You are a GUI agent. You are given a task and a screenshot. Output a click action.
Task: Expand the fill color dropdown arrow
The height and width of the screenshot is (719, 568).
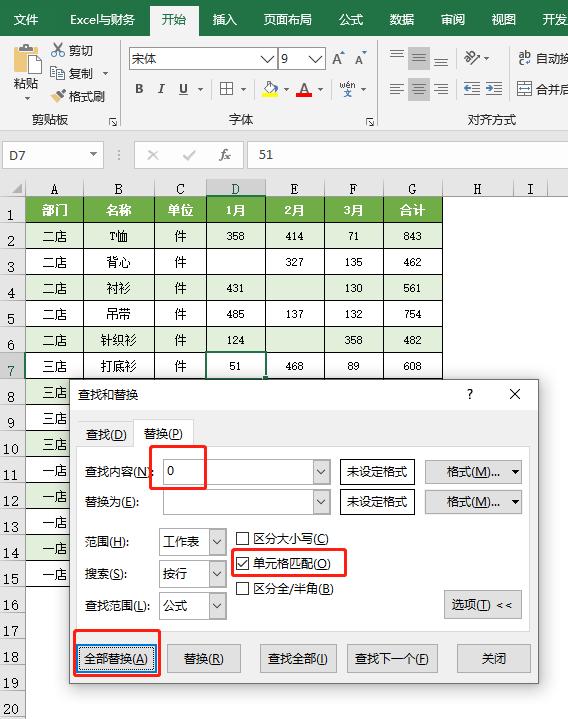click(287, 89)
